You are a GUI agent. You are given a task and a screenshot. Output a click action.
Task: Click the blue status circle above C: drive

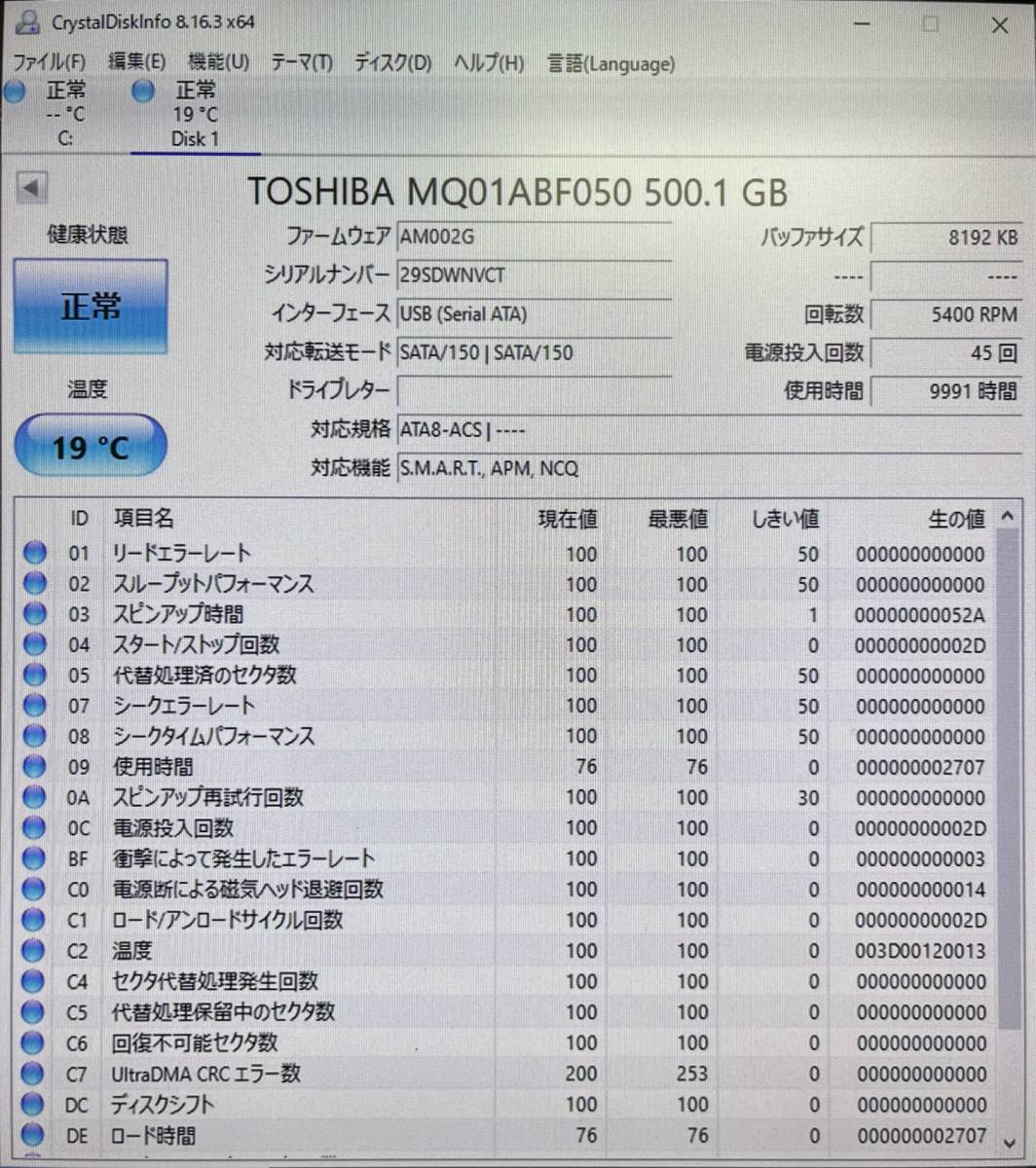[14, 91]
